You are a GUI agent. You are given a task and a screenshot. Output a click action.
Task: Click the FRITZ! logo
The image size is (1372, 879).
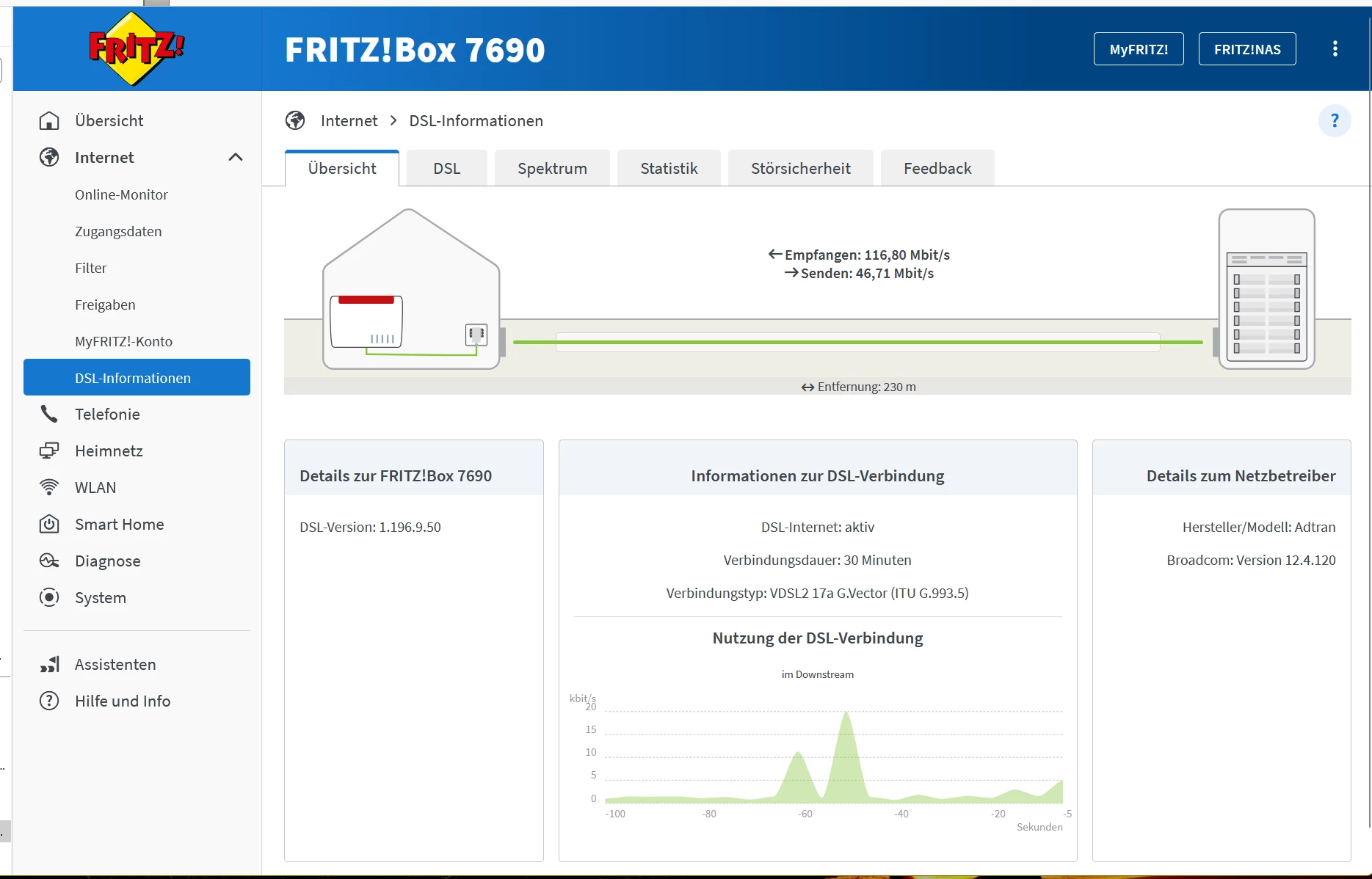[x=137, y=48]
